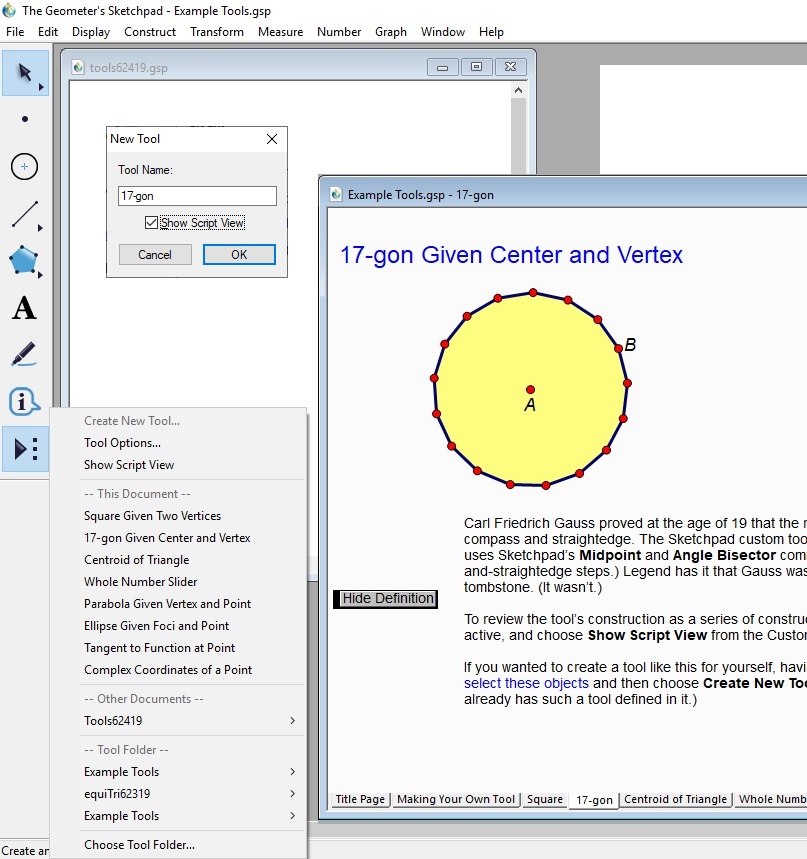
Task: Open the Window menu
Action: (443, 32)
